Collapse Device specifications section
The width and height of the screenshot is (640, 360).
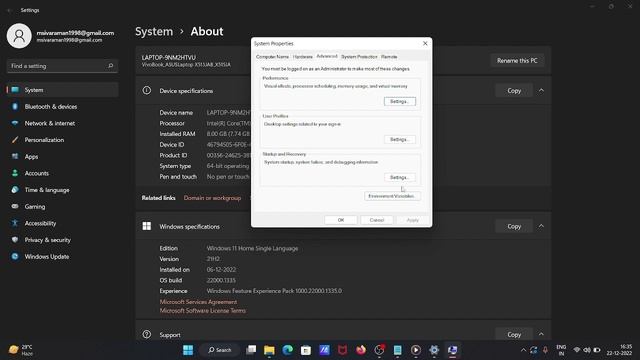pyautogui.click(x=541, y=90)
